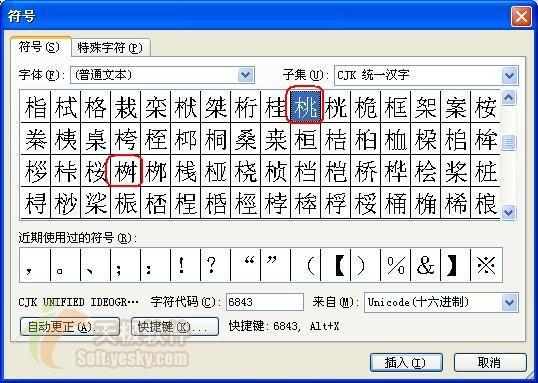Screen dimensions: 538x383
Task: Switch to the 符号(S) tab
Action: point(40,47)
